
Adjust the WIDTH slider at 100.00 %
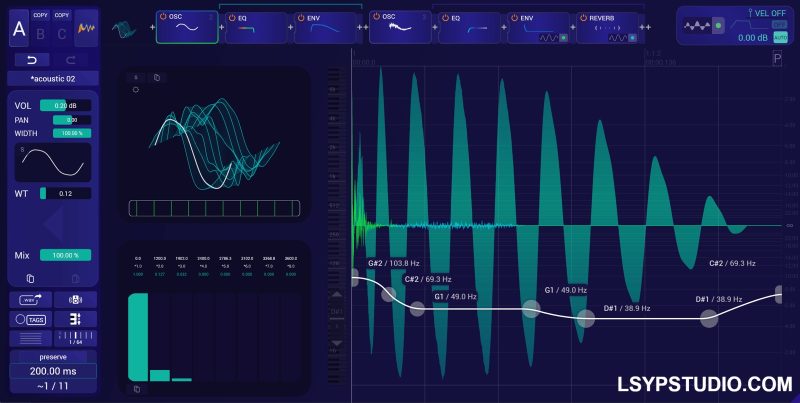tap(72, 133)
